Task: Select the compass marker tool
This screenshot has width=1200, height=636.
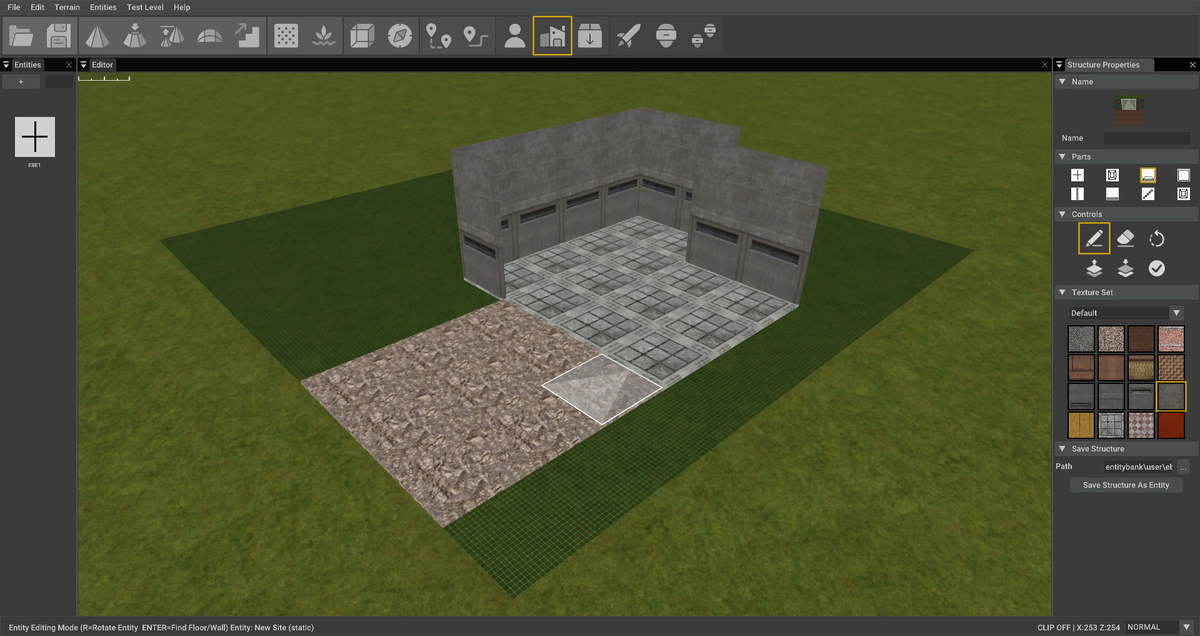Action: click(399, 36)
